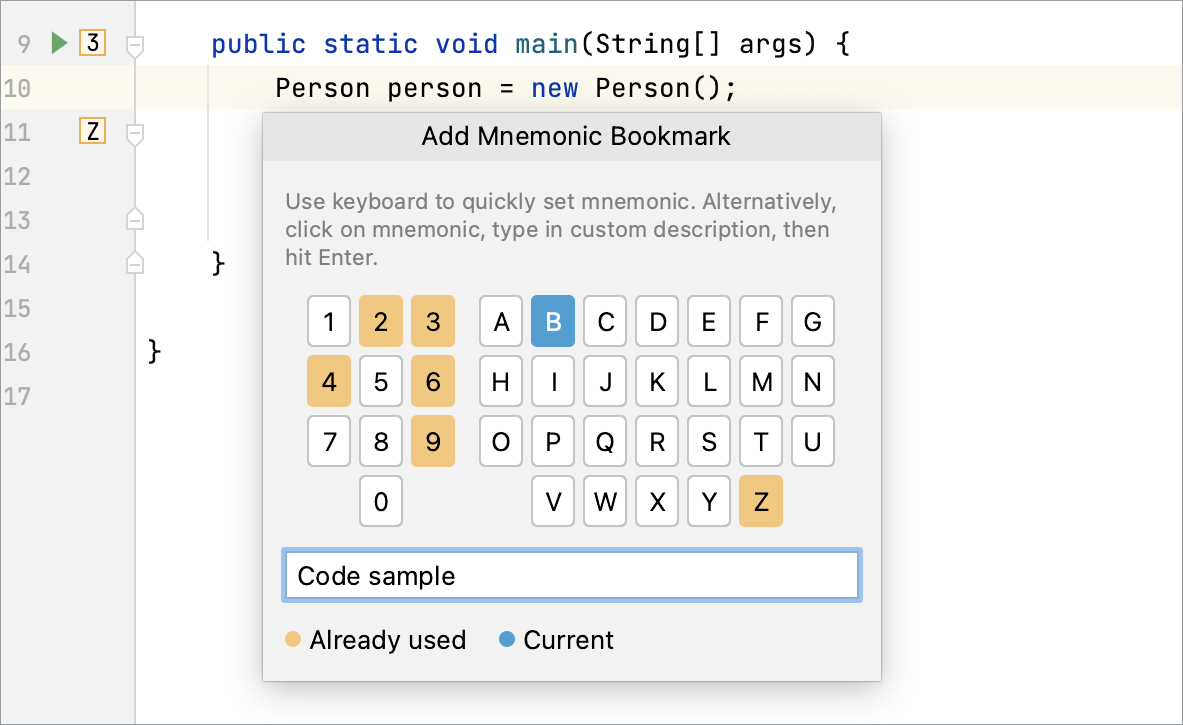Select mnemonic letter V
Screen dimensions: 1183x725
[553, 501]
